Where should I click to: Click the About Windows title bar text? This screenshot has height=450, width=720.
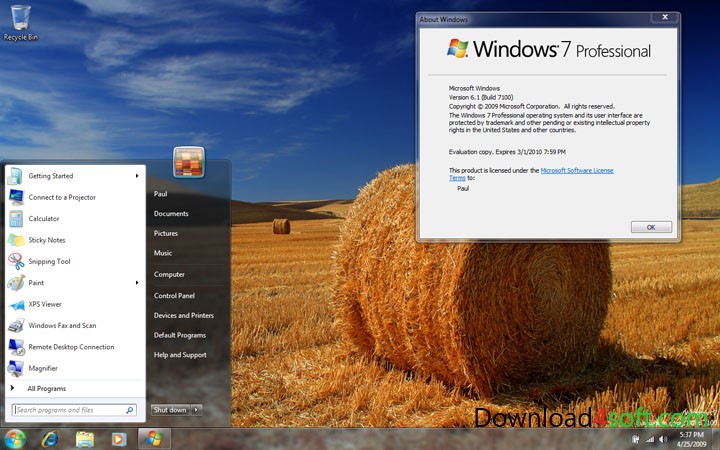pyautogui.click(x=444, y=19)
